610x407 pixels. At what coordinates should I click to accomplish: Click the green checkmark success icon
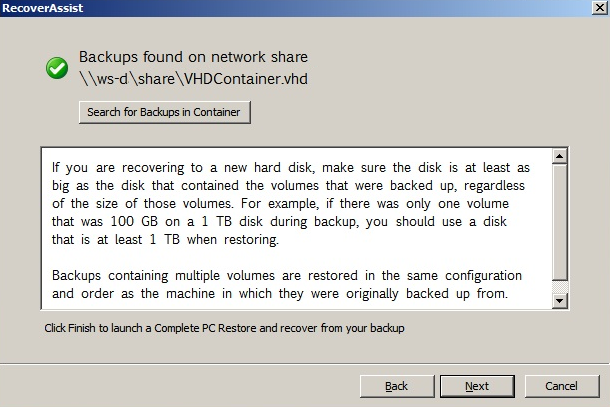tap(57, 68)
